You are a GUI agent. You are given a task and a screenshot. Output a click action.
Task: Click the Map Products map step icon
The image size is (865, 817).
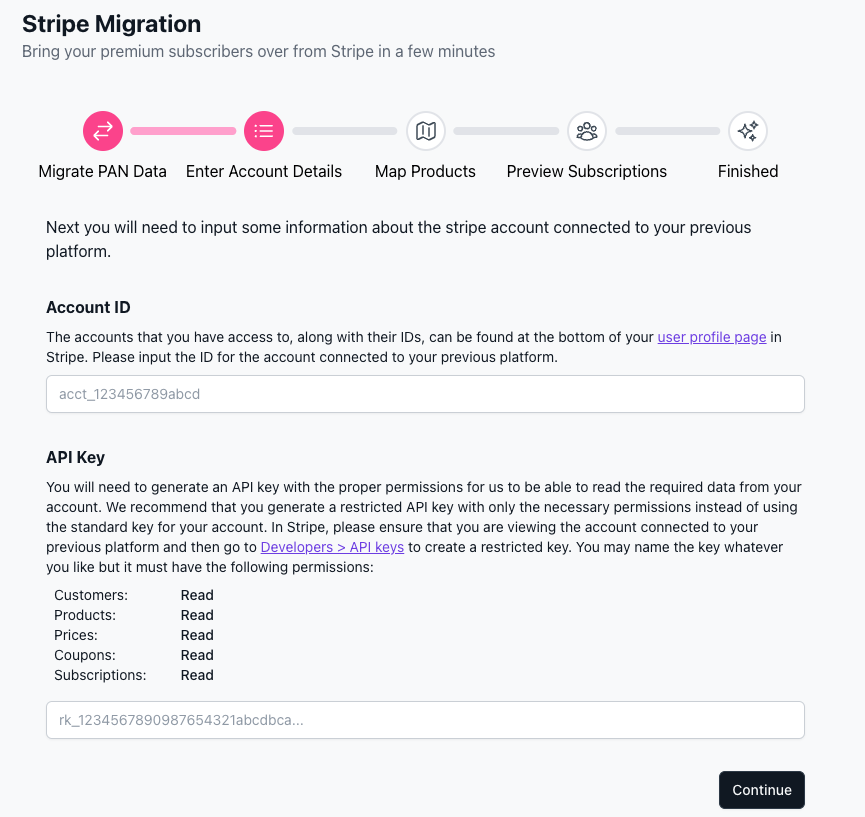[425, 131]
